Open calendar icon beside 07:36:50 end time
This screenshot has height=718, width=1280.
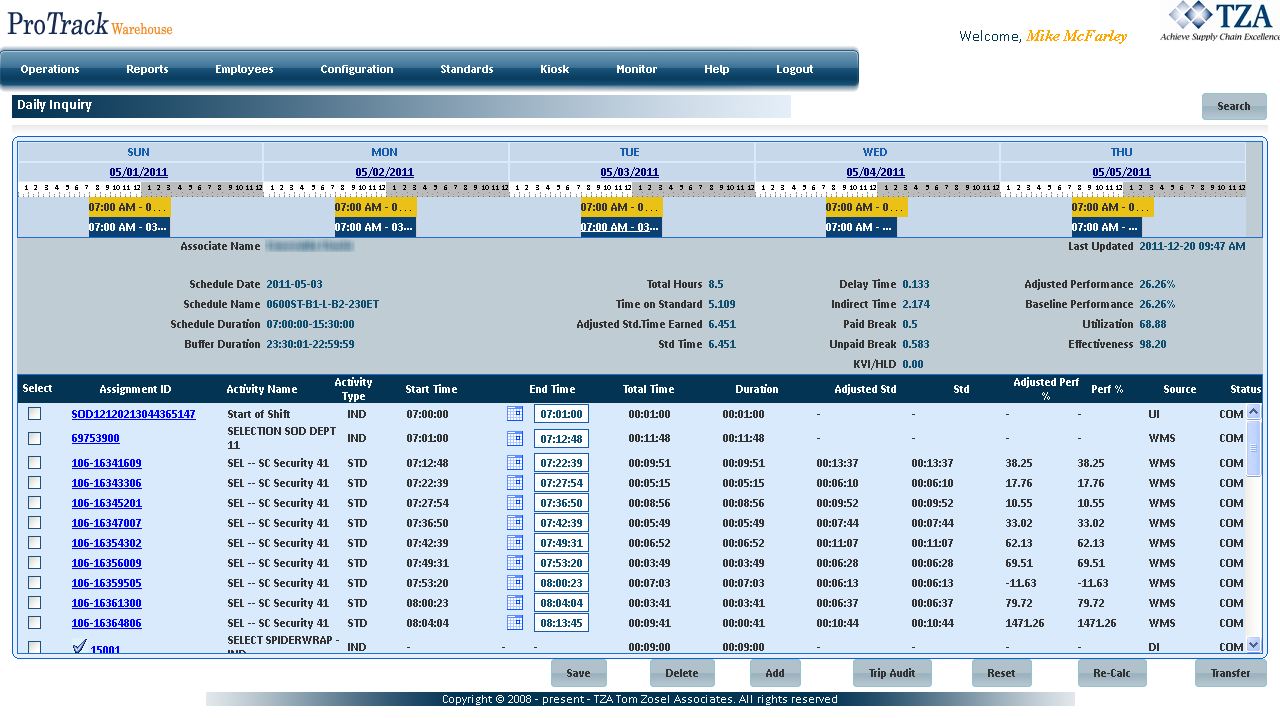point(515,503)
